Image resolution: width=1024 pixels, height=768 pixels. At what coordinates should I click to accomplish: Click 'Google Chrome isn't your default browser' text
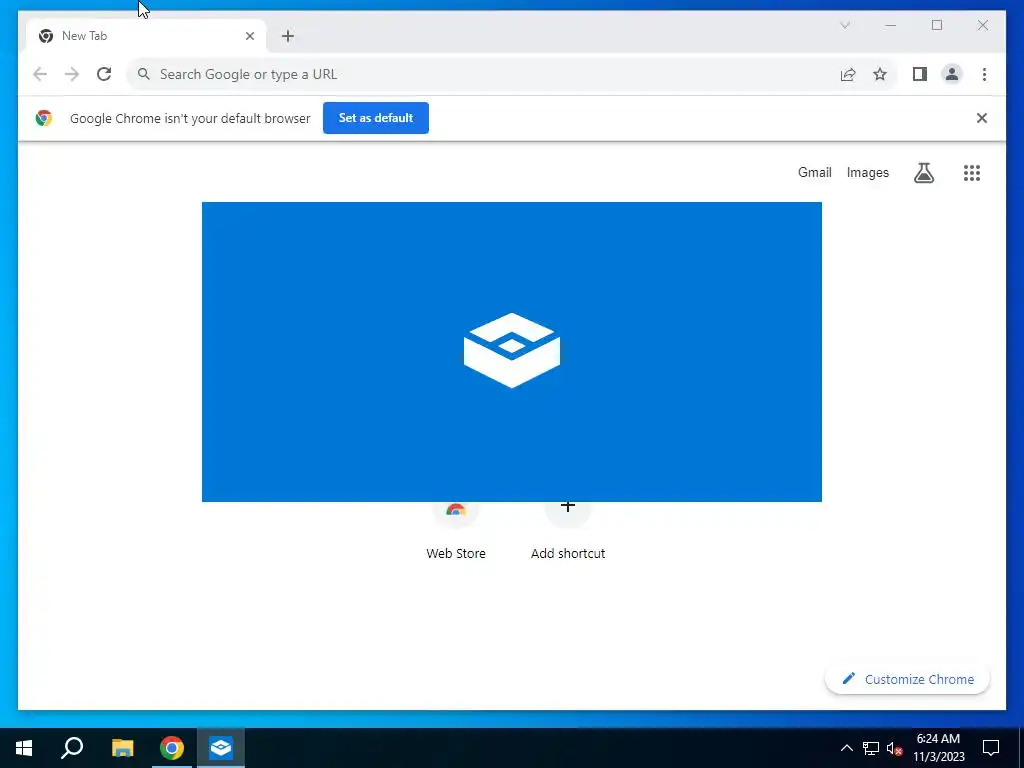[190, 118]
